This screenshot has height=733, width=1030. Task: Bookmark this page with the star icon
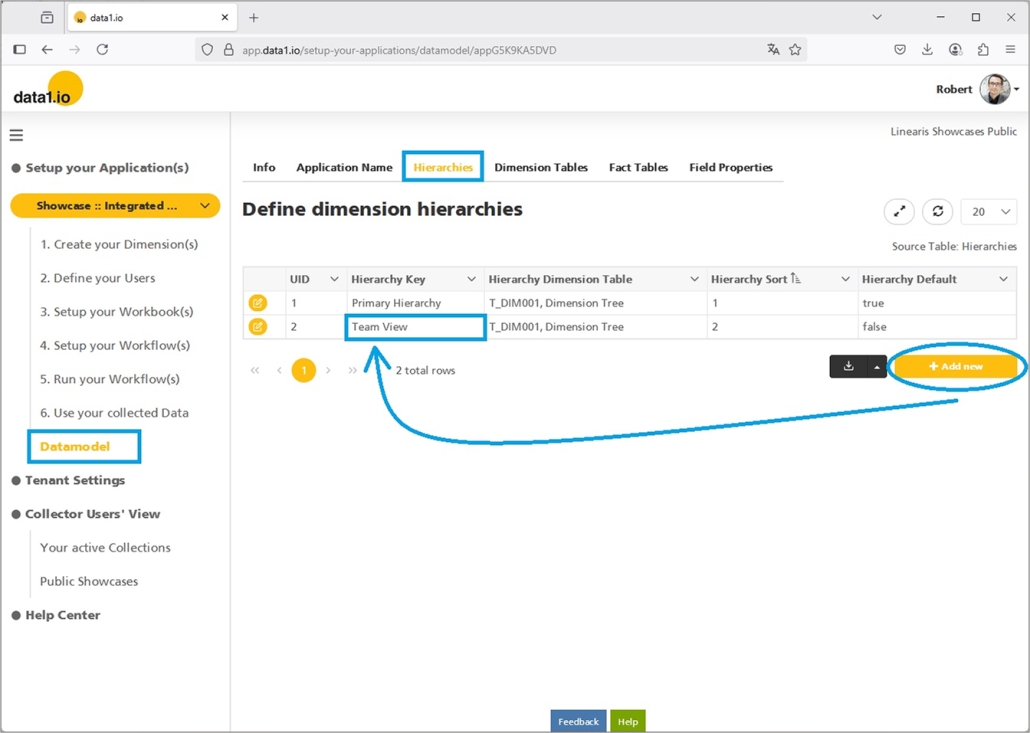click(795, 49)
